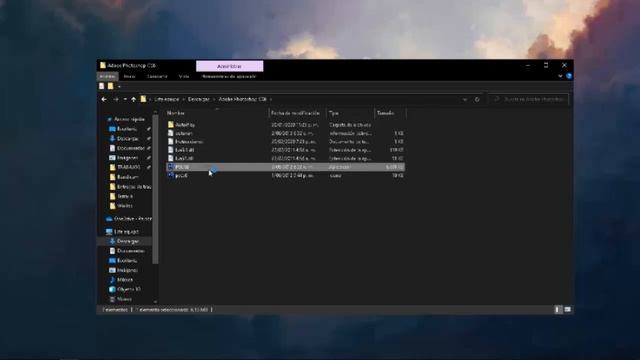Switch to the Compartir ribbon tab
The image size is (640, 360).
click(157, 76)
